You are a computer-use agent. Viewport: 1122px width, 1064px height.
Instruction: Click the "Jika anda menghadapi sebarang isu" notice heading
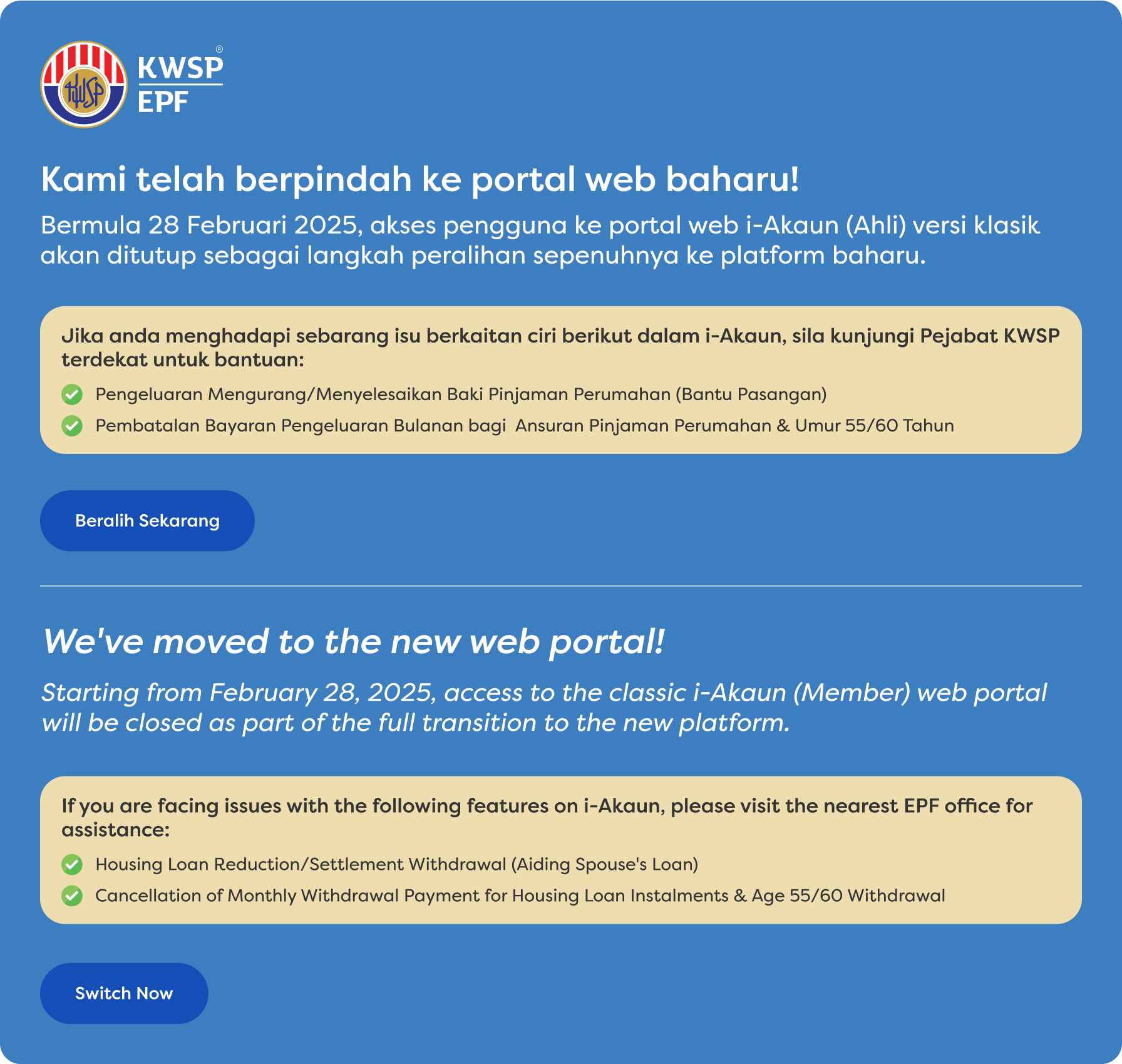tap(560, 348)
